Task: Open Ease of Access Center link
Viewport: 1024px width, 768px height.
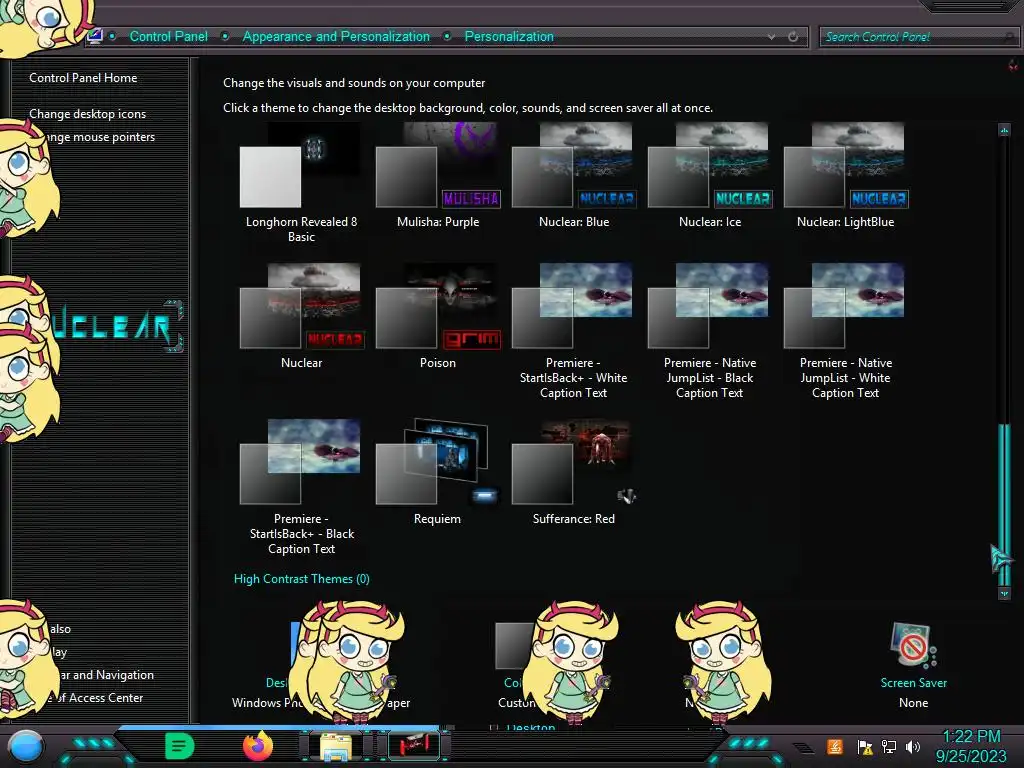Action: pos(98,697)
